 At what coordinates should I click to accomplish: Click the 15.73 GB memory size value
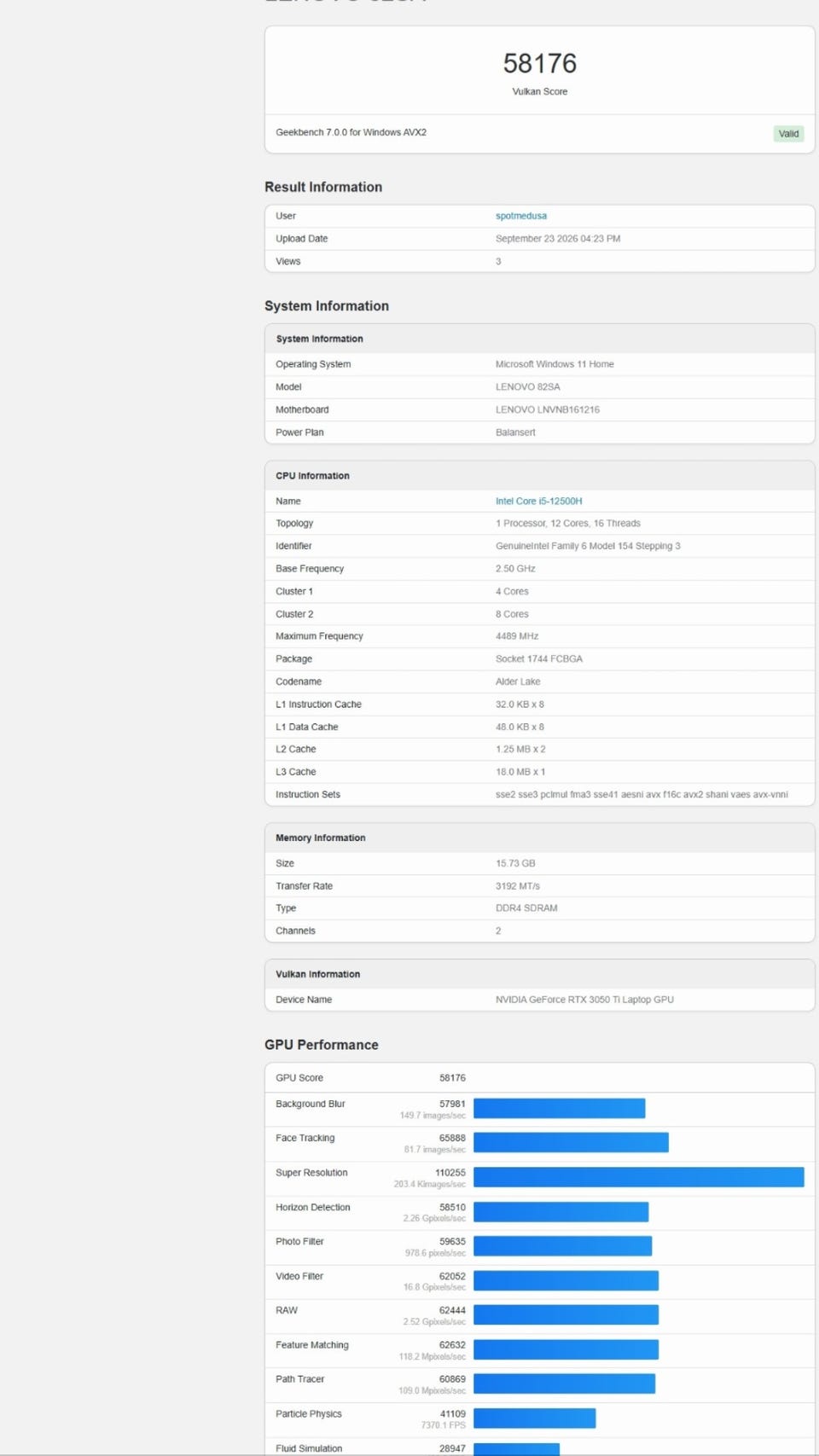click(515, 863)
